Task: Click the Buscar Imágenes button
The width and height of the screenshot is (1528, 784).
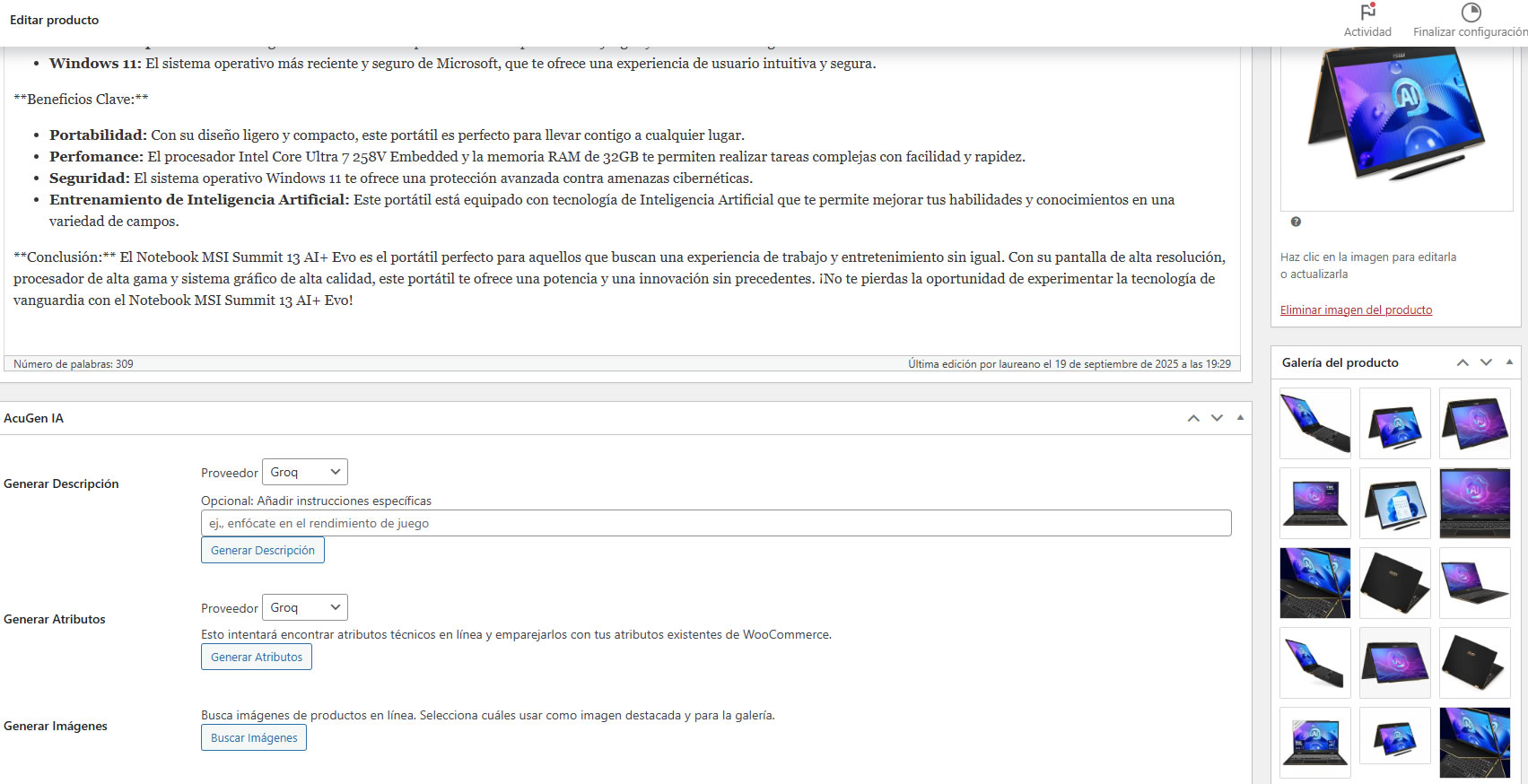Action: (254, 737)
